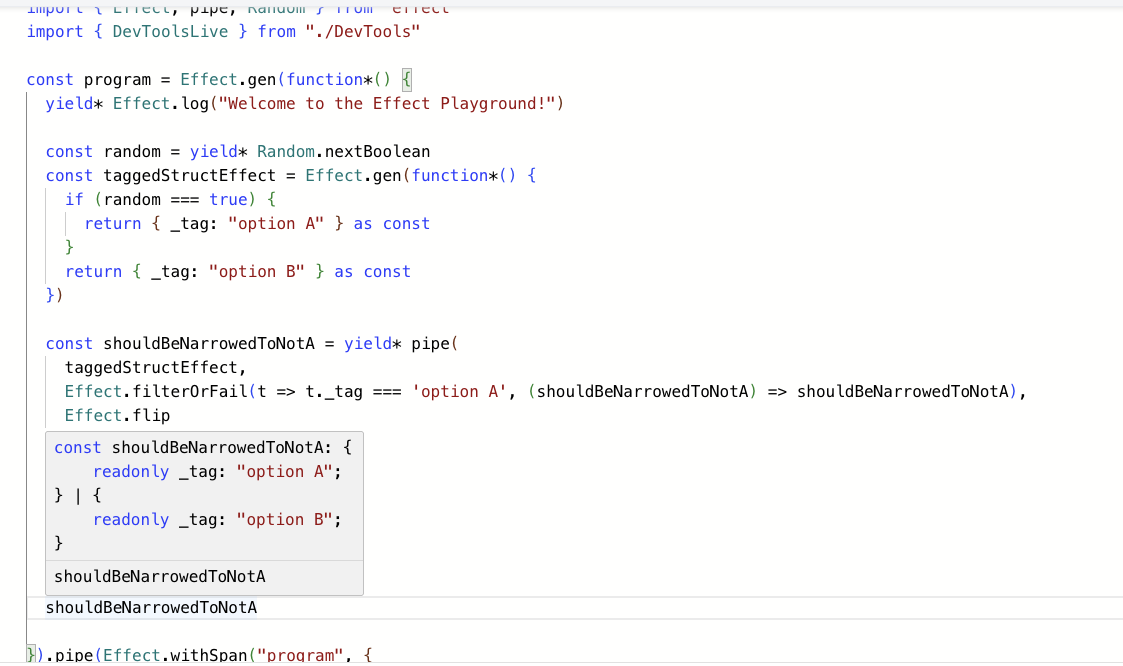
Task: Click withSpan in the bottom .pipe line
Action: click(208, 655)
